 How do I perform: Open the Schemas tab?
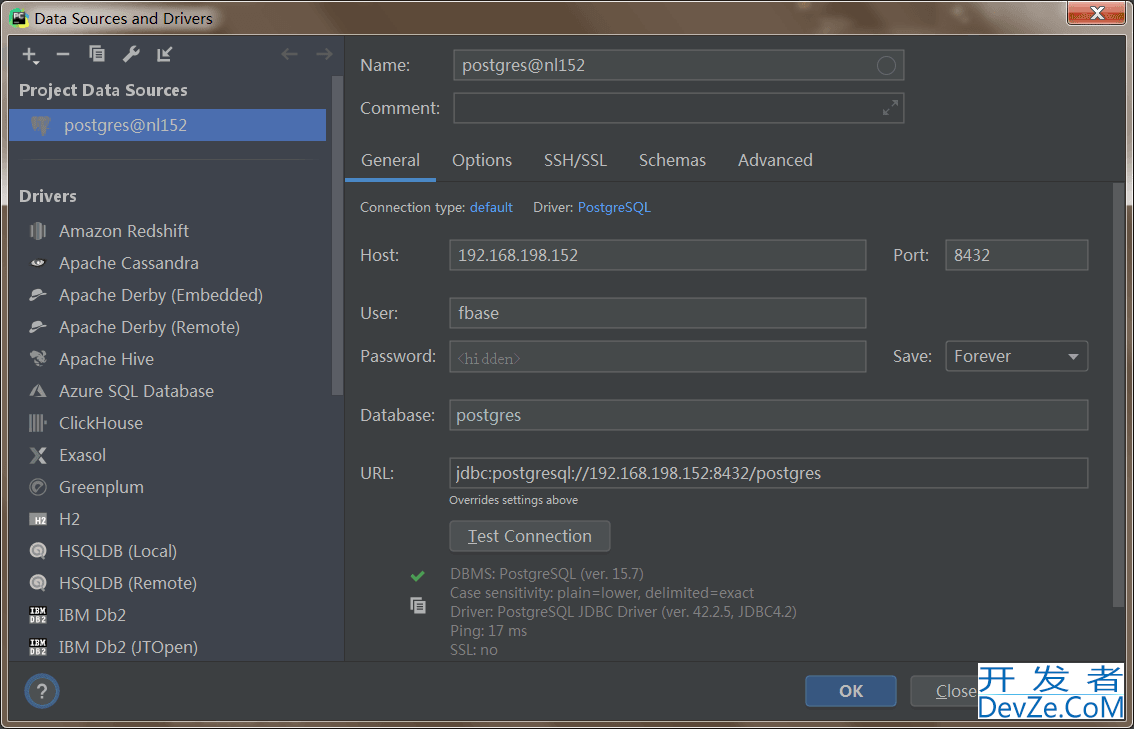(x=672, y=160)
